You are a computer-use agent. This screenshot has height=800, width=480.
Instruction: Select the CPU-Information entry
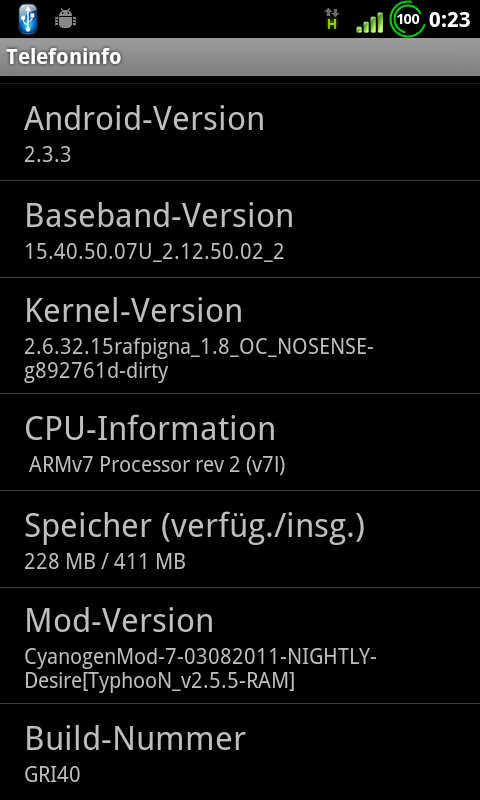(240, 442)
